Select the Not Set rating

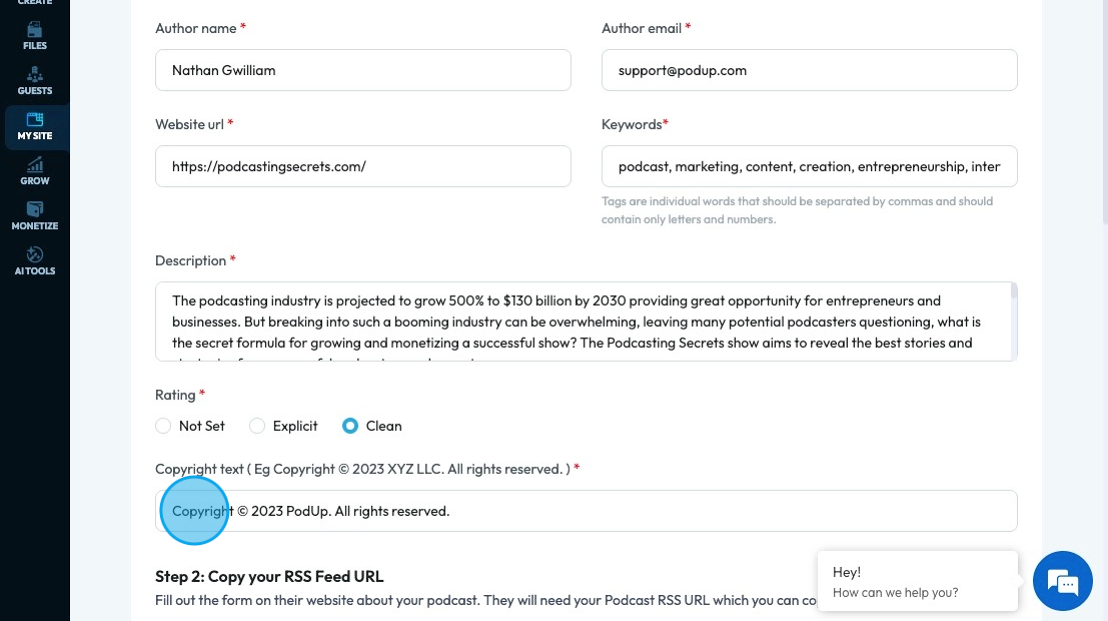tap(164, 426)
